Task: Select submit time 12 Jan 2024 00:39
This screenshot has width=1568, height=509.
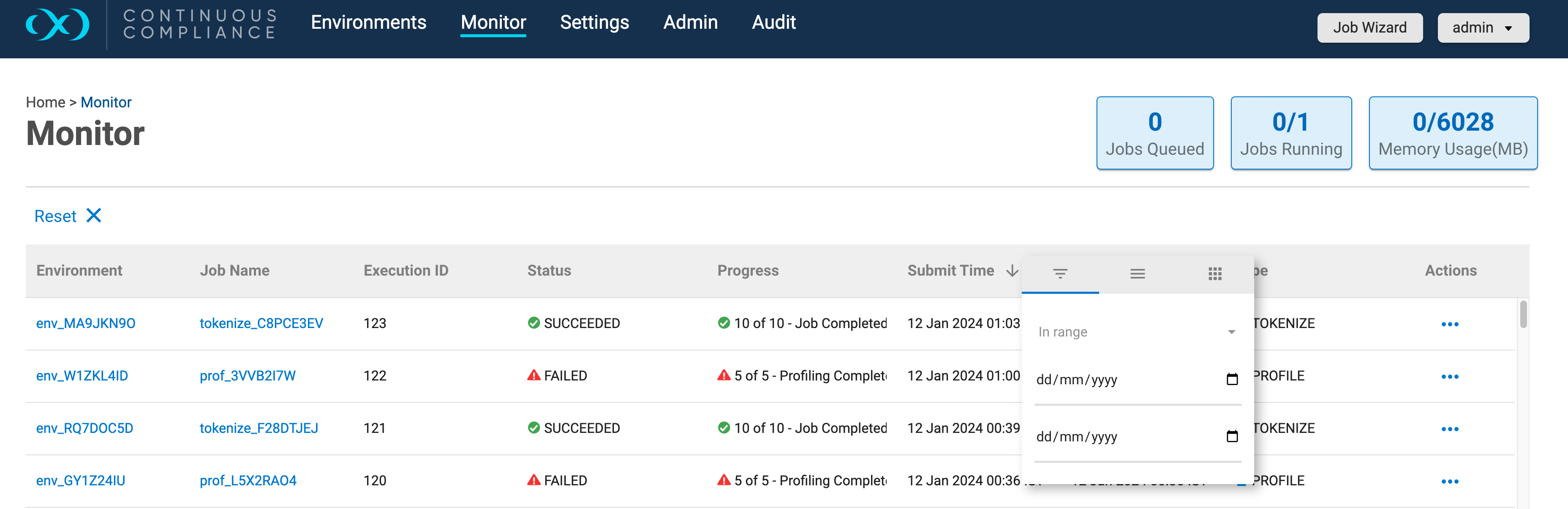Action: [x=964, y=428]
